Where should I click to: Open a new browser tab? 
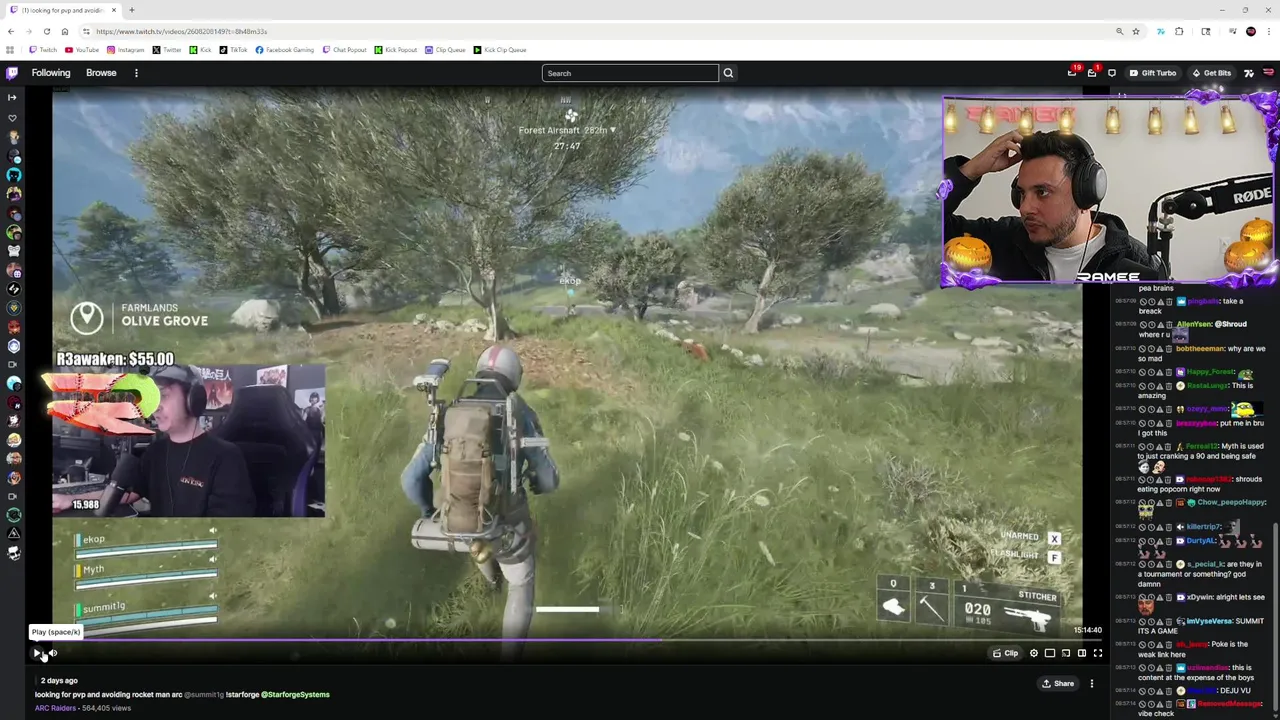[x=131, y=10]
